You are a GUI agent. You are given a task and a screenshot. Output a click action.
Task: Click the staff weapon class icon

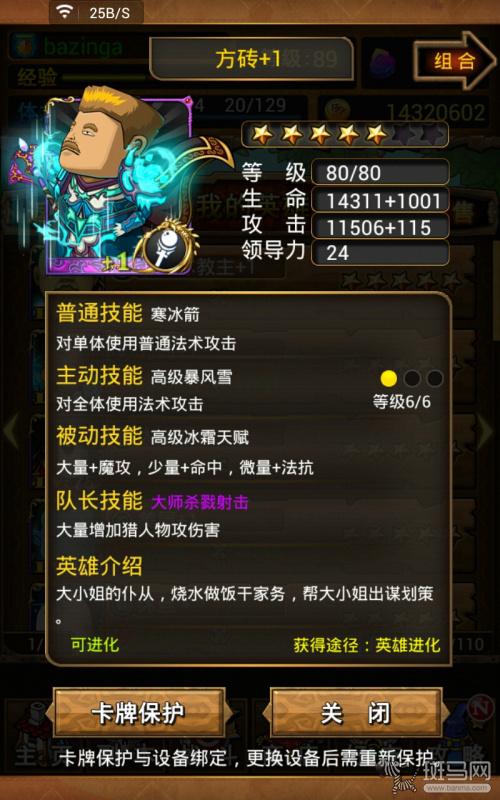point(166,247)
